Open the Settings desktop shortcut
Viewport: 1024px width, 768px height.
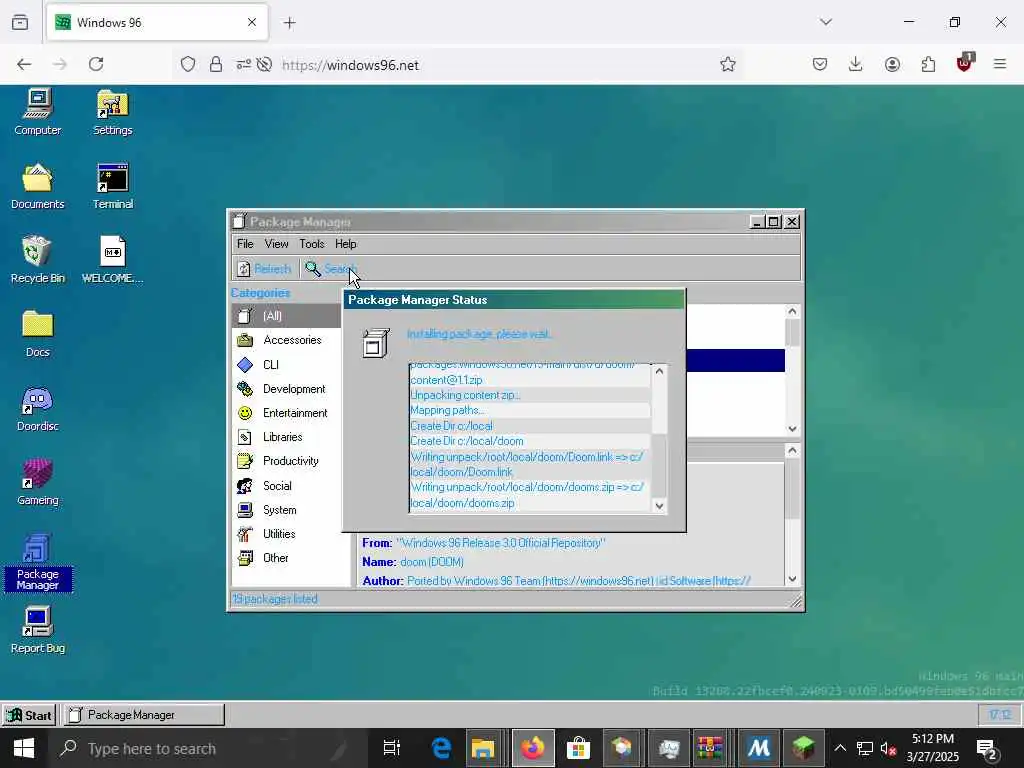point(113,112)
